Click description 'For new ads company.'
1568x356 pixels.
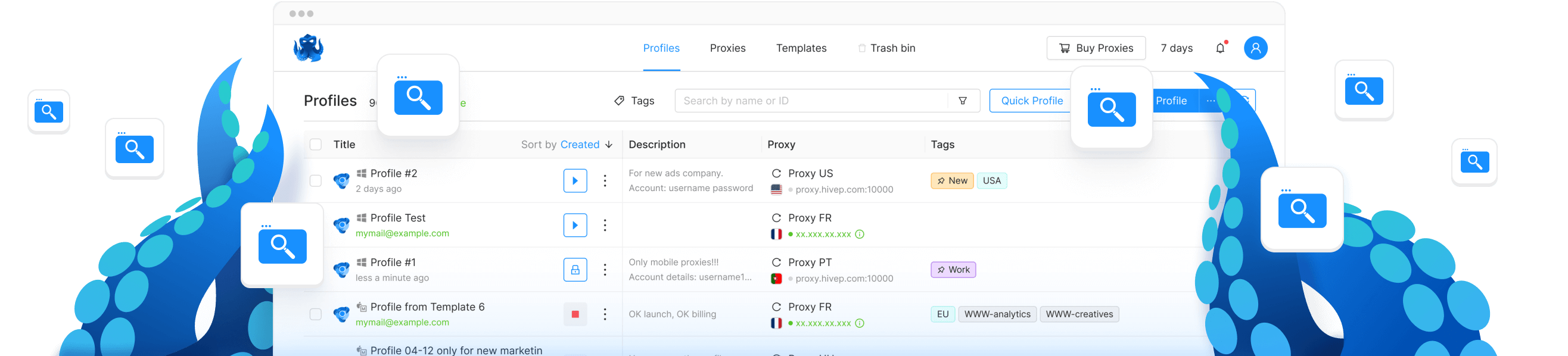tap(676, 173)
